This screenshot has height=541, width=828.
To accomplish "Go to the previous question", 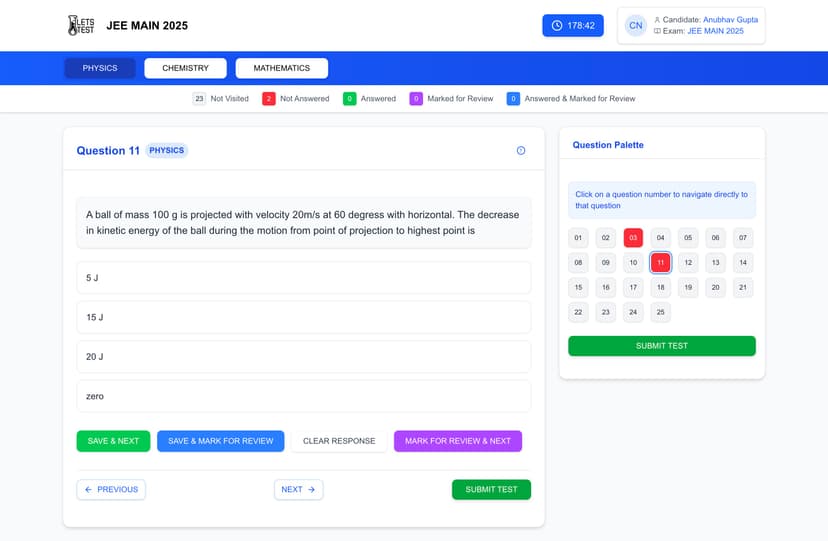I will 111,490.
